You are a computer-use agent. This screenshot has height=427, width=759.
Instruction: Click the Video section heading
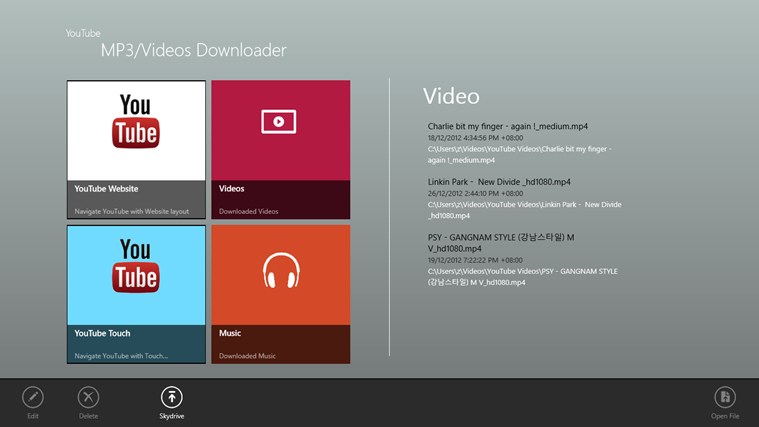451,96
